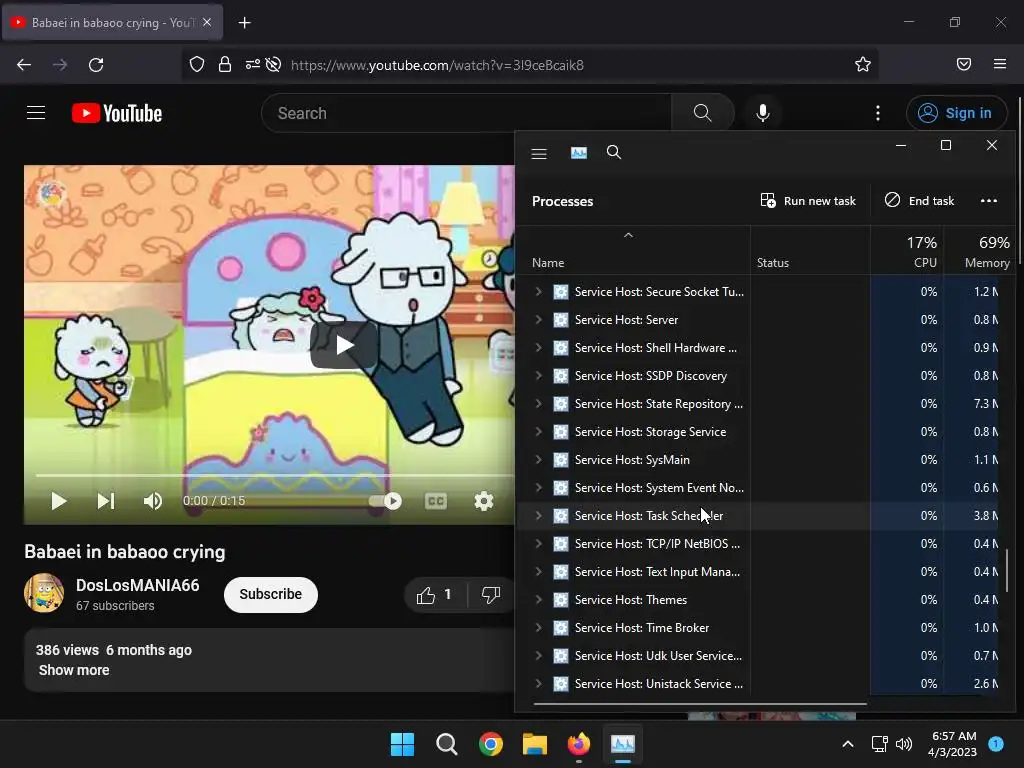Image resolution: width=1024 pixels, height=768 pixels.
Task: Reload the browser page
Action: pos(96,65)
